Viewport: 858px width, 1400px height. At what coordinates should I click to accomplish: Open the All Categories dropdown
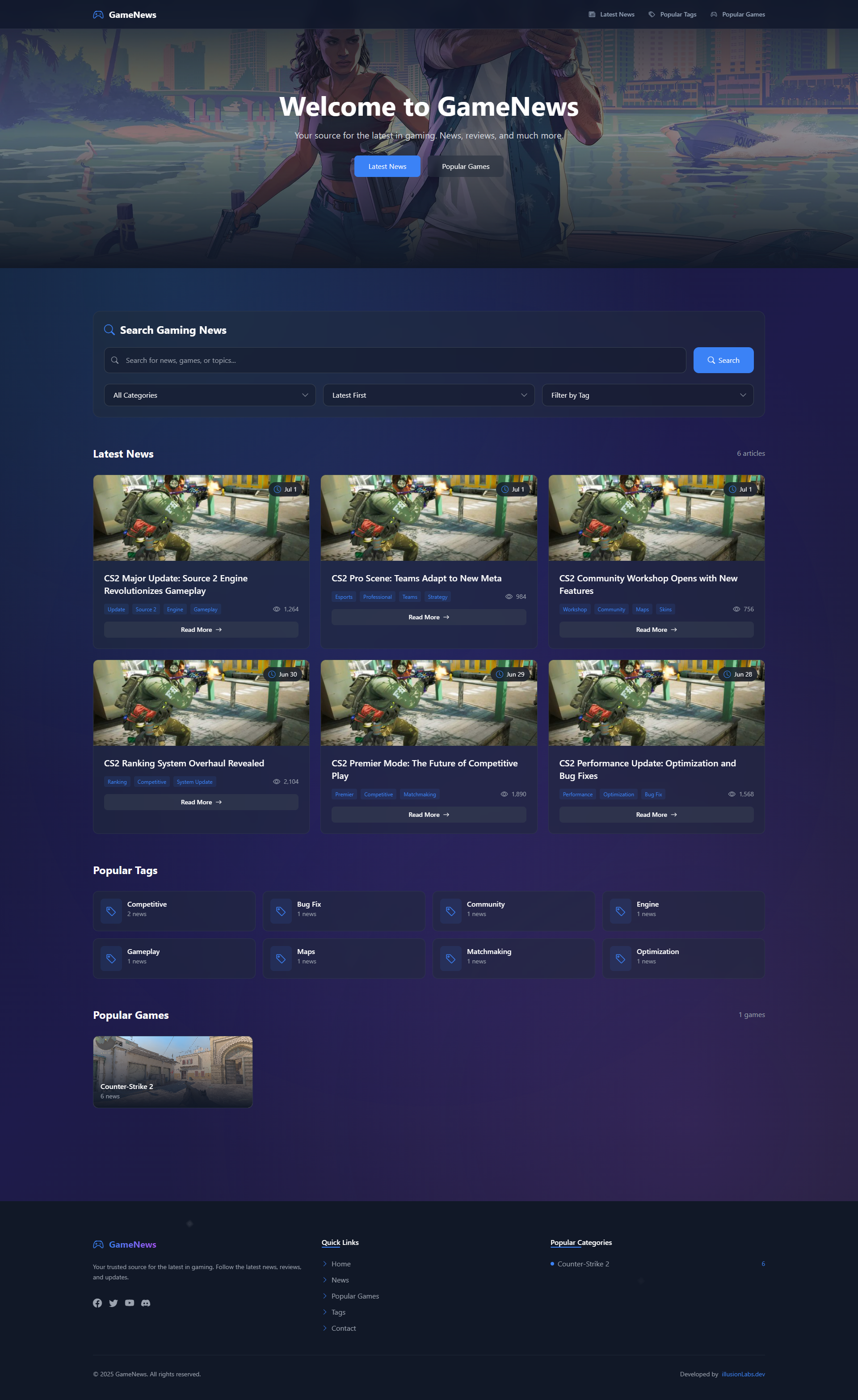pyautogui.click(x=210, y=395)
